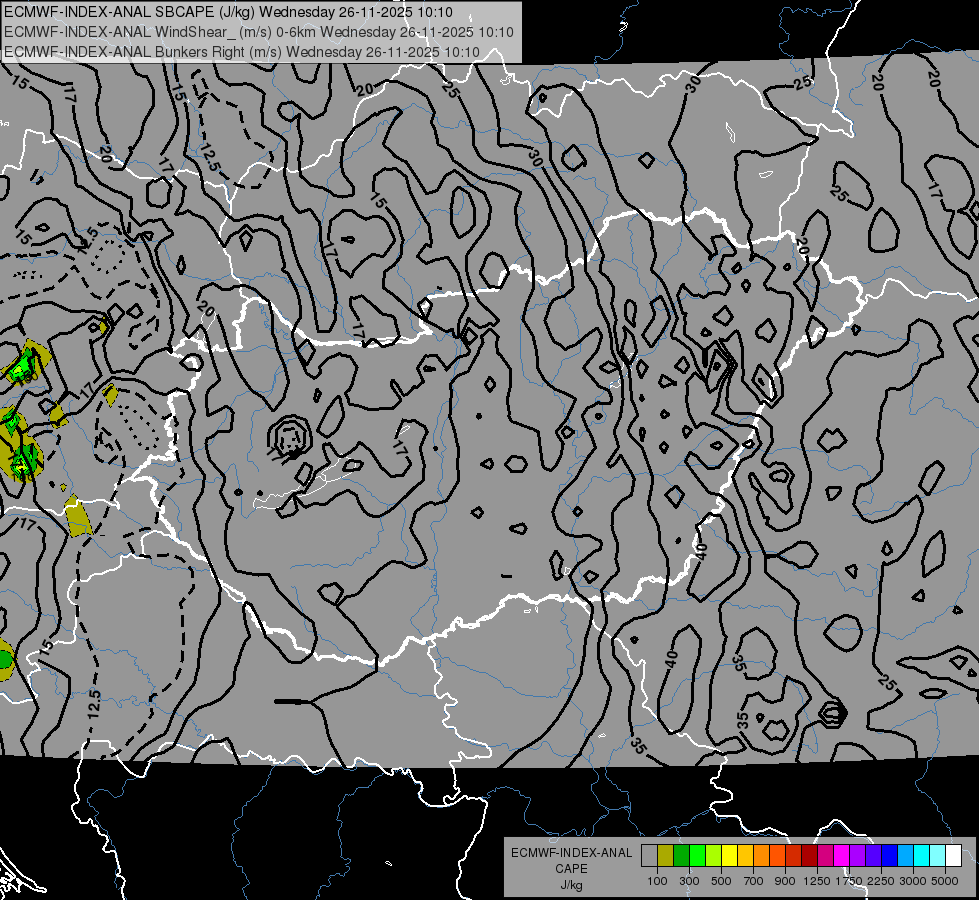Select the pink swatch right of 1250

[x=825, y=856]
